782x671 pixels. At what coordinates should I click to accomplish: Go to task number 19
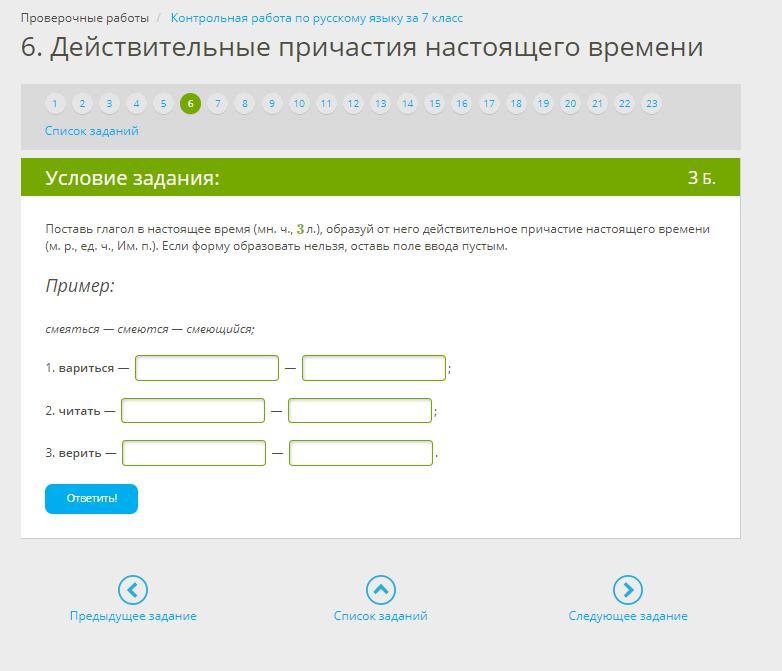(543, 104)
